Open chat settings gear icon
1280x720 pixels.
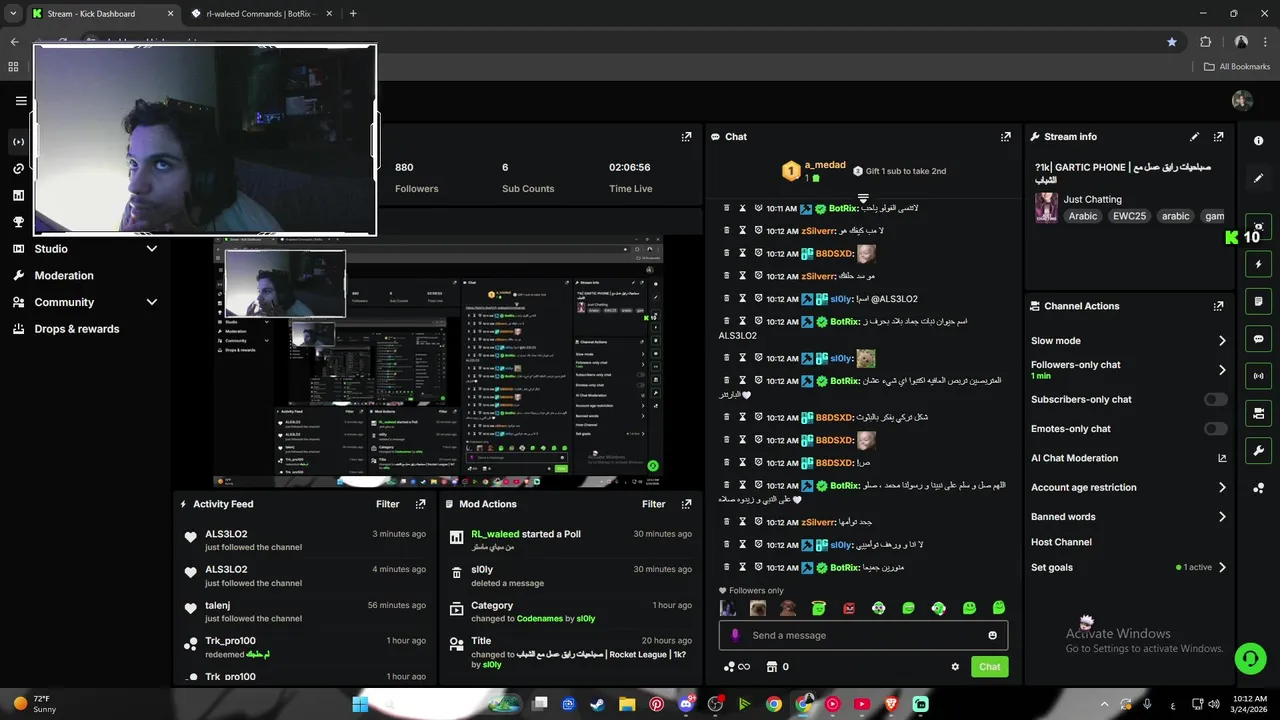tap(955, 667)
